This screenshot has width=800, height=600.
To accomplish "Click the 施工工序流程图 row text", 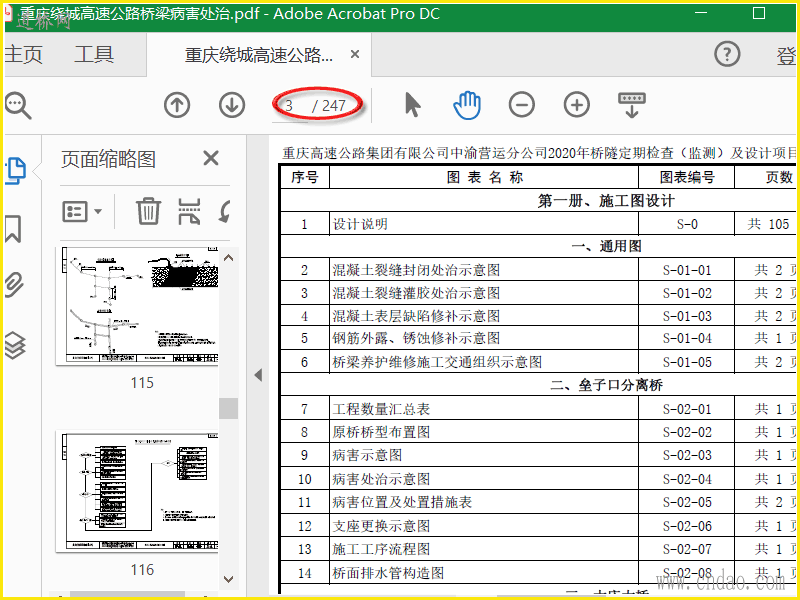I will pos(381,549).
